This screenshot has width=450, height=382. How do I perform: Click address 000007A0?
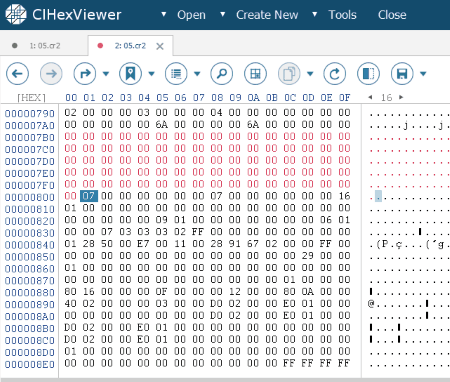pyautogui.click(x=30, y=126)
